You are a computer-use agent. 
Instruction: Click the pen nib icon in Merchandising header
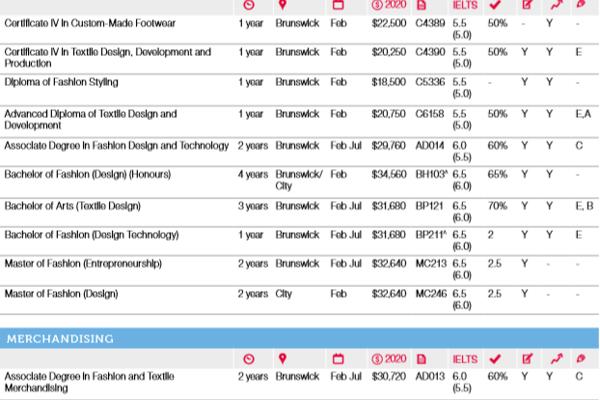[581, 359]
